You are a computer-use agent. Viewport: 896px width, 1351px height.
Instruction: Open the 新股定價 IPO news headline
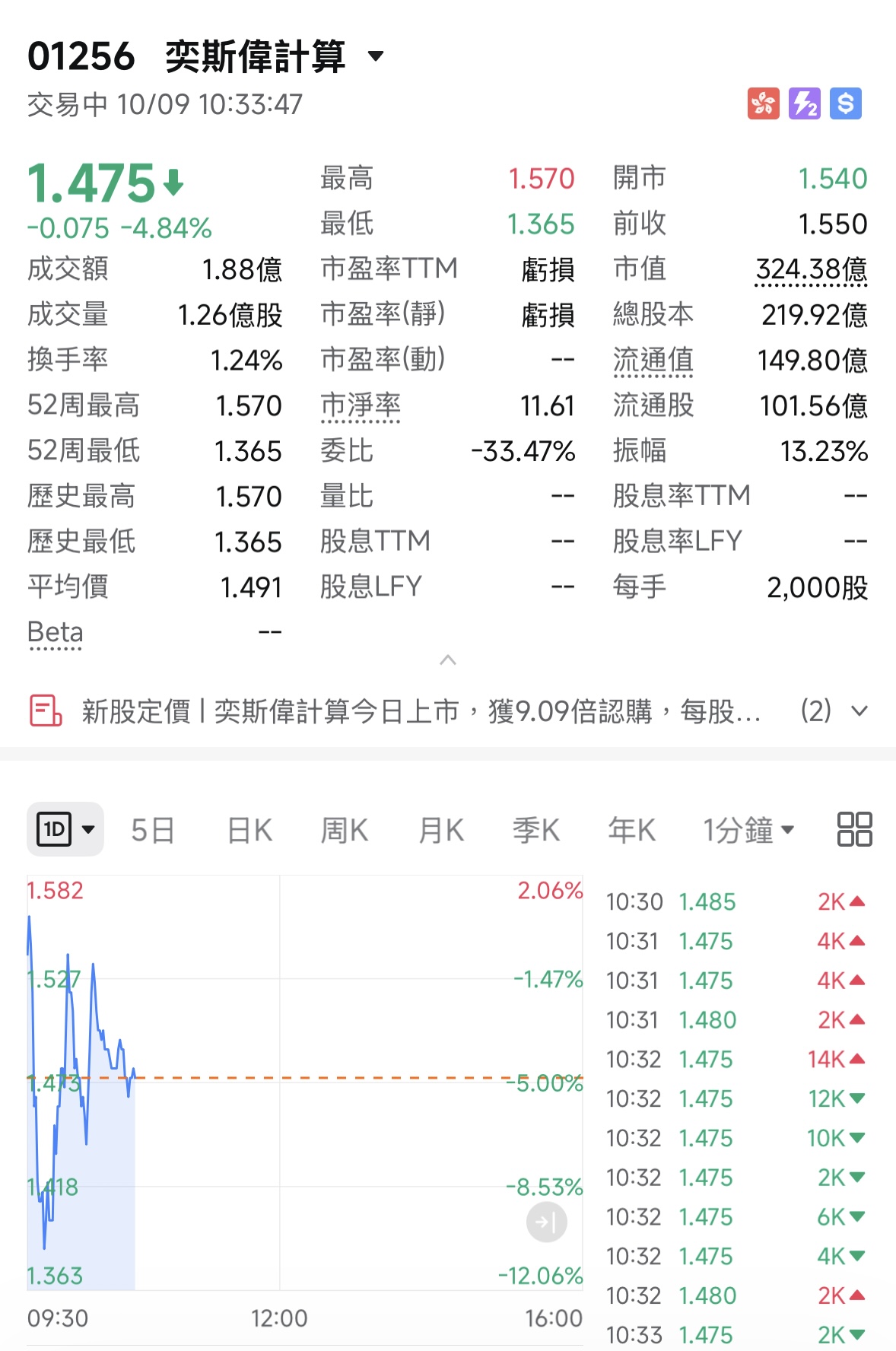pos(421,711)
